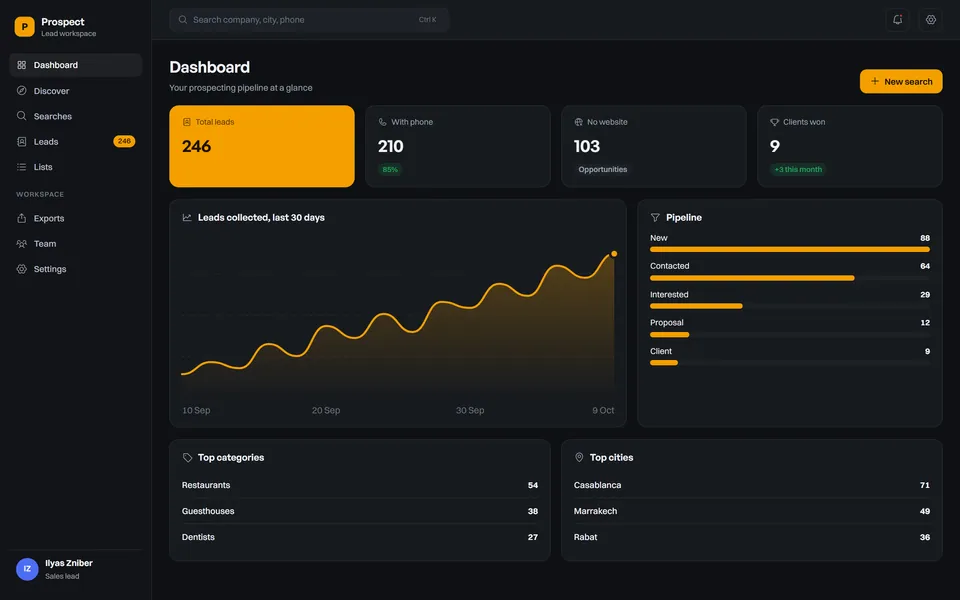Viewport: 960px width, 600px height.
Task: Click the Dashboard grid icon in sidebar
Action: click(x=21, y=65)
